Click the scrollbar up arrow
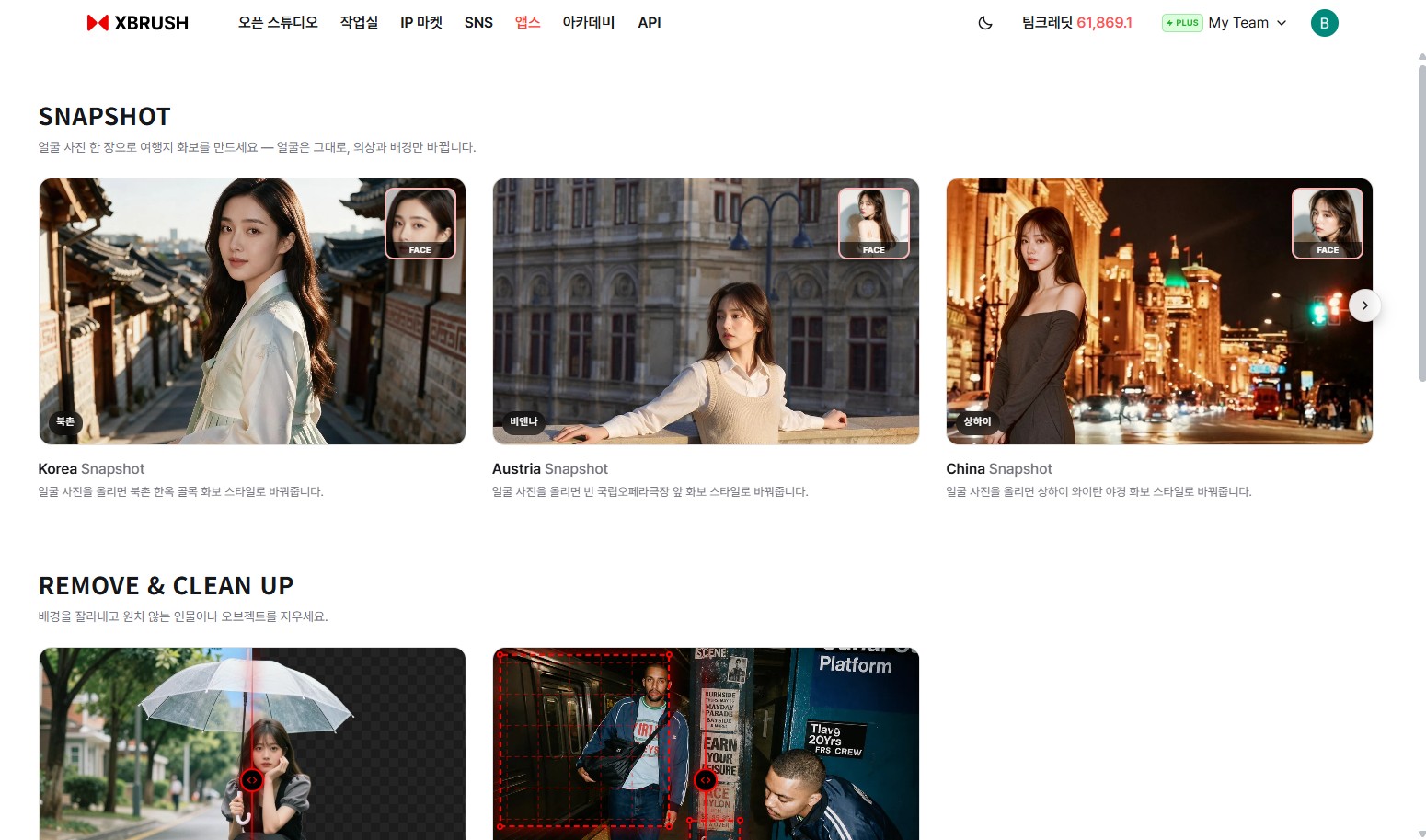Image resolution: width=1426 pixels, height=840 pixels. (x=1421, y=57)
